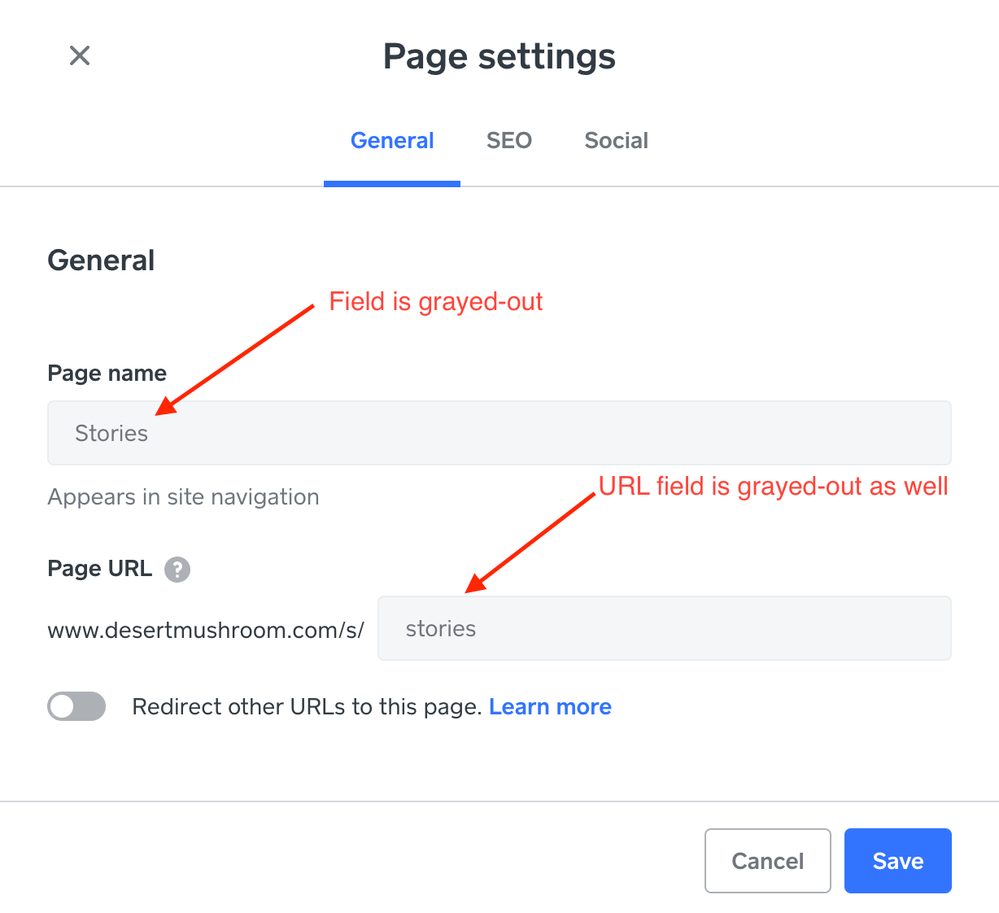Click the URL field is grayed-out annotation text

773,487
